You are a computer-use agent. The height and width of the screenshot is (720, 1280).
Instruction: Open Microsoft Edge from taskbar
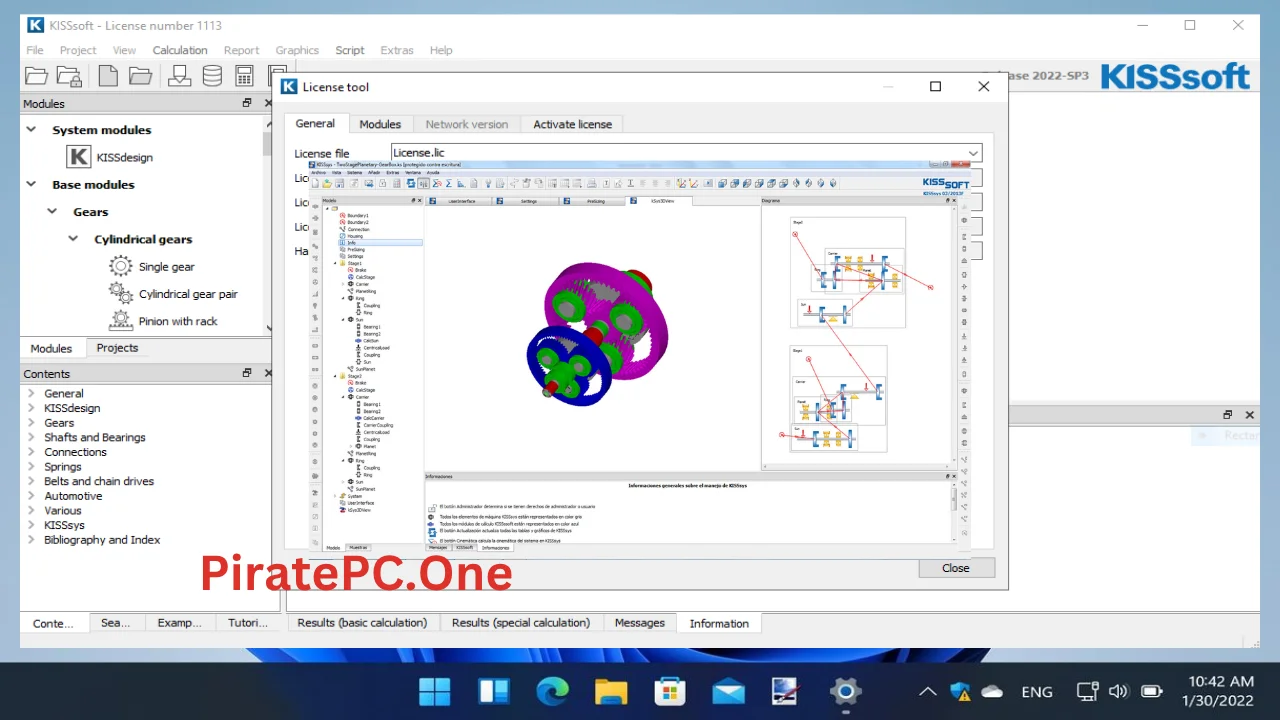(552, 691)
